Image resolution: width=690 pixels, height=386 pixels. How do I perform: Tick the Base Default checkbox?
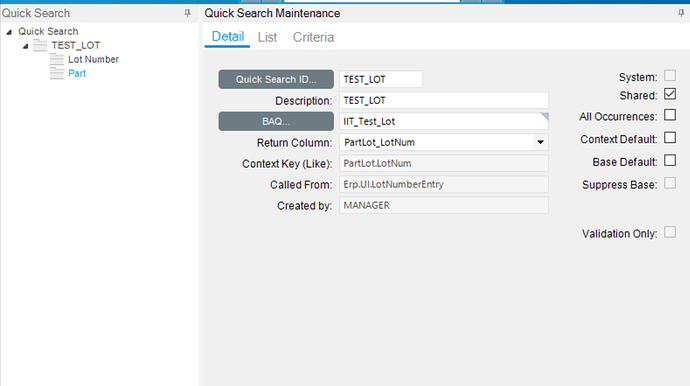click(x=670, y=161)
